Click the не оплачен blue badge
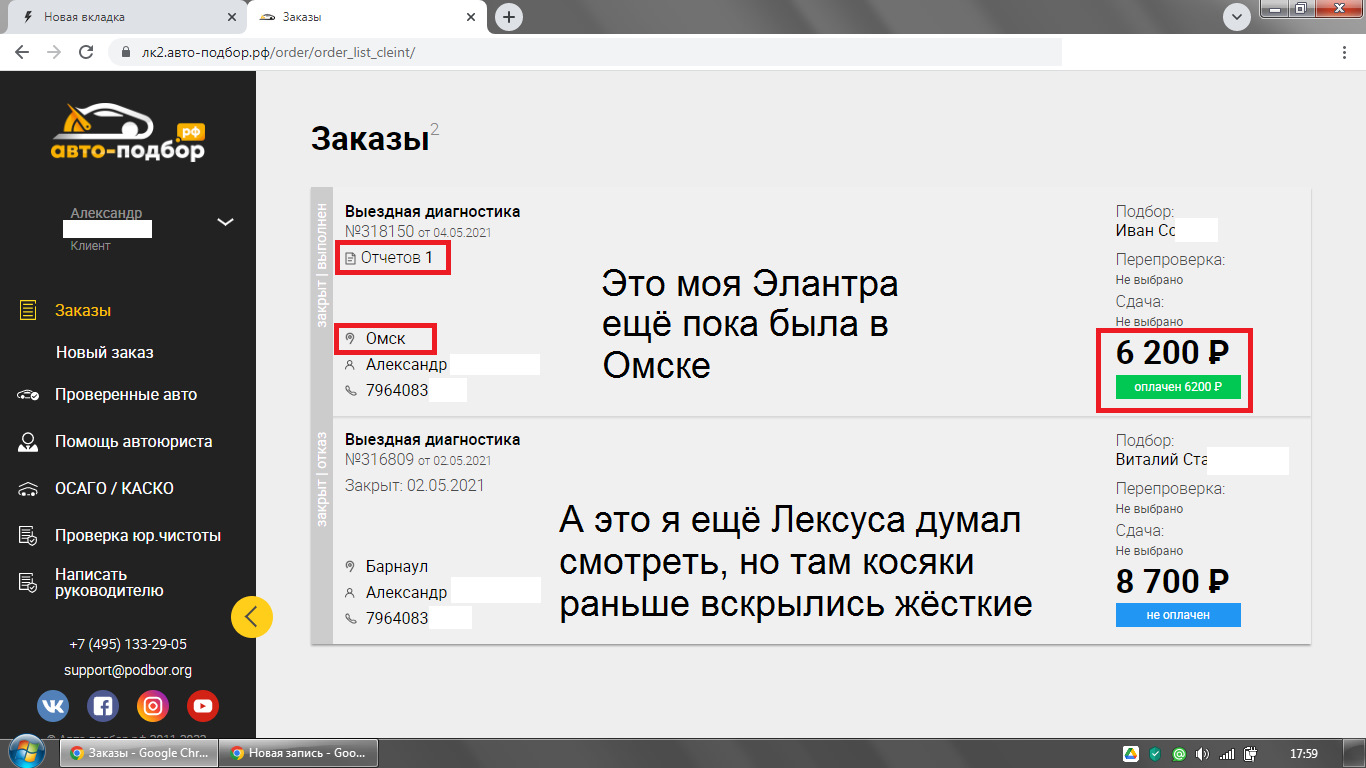 point(1178,615)
